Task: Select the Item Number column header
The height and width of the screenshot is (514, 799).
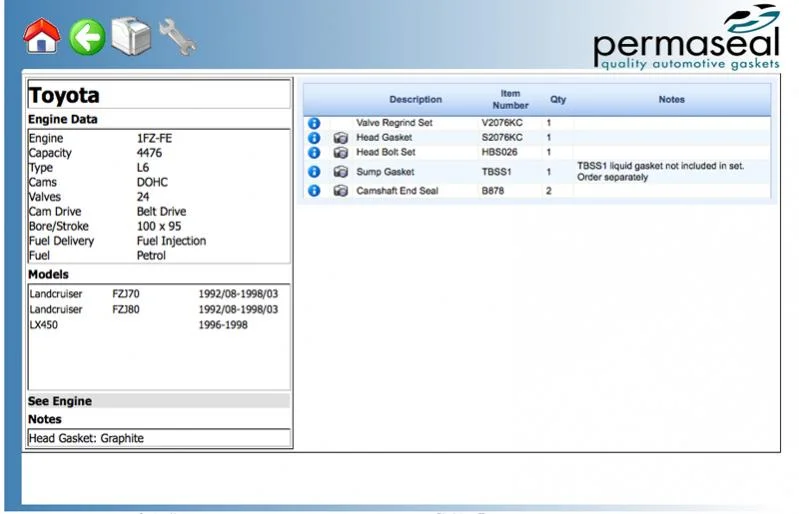Action: click(510, 99)
